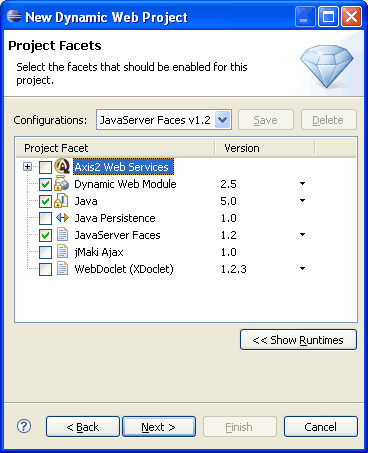
Task: Click the Show Runtimes button
Action: pyautogui.click(x=298, y=340)
